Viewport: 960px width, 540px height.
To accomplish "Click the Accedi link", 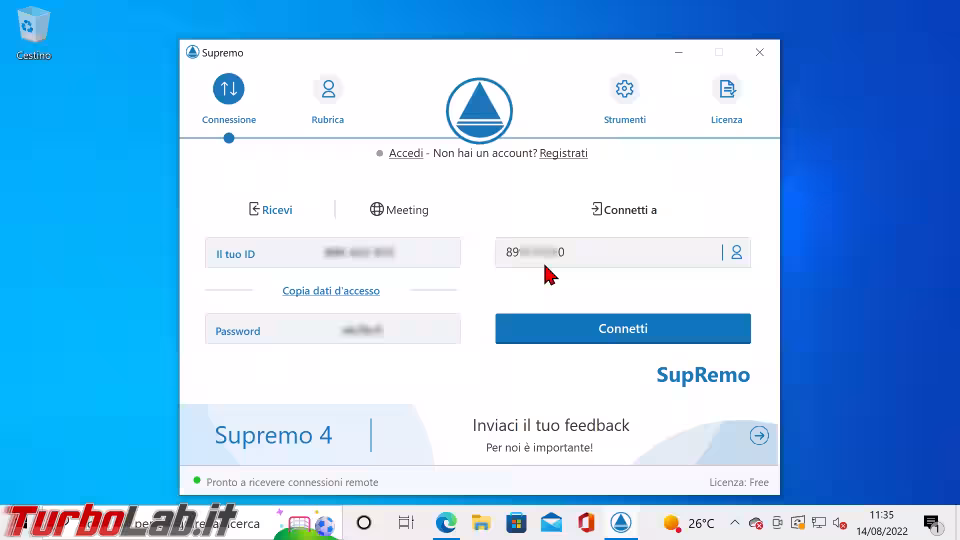I will pyautogui.click(x=406, y=153).
